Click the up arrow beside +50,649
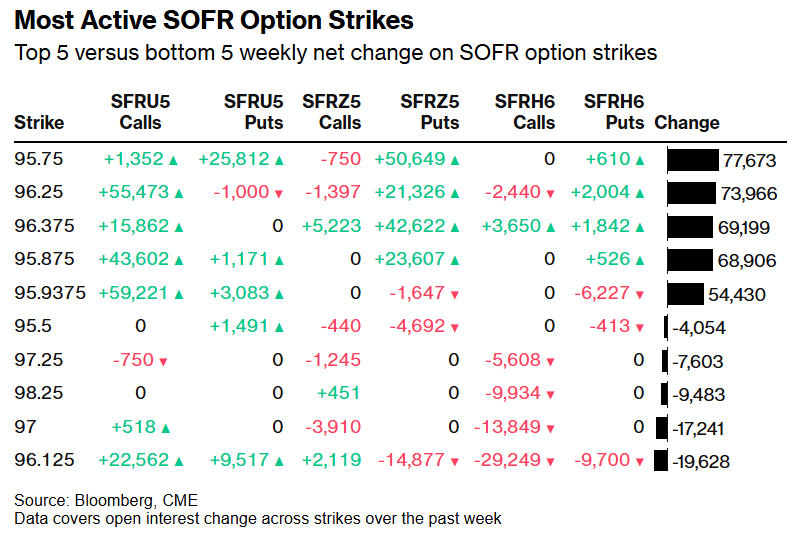Image resolution: width=794 pixels, height=541 pixels. tap(454, 160)
